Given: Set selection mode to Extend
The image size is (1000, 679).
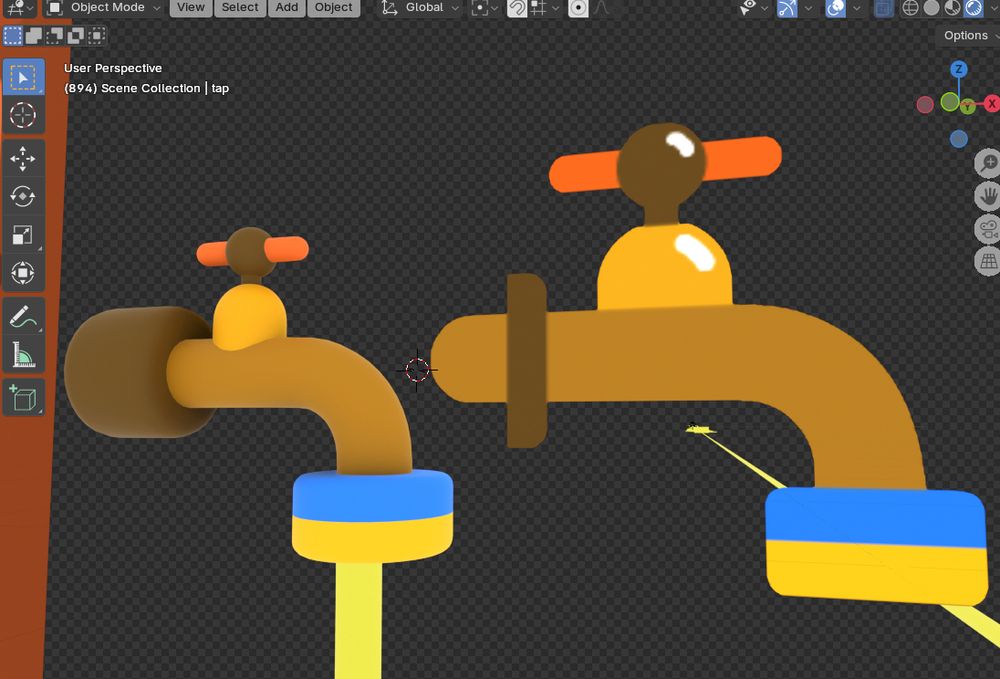Looking at the screenshot, I should (34, 36).
